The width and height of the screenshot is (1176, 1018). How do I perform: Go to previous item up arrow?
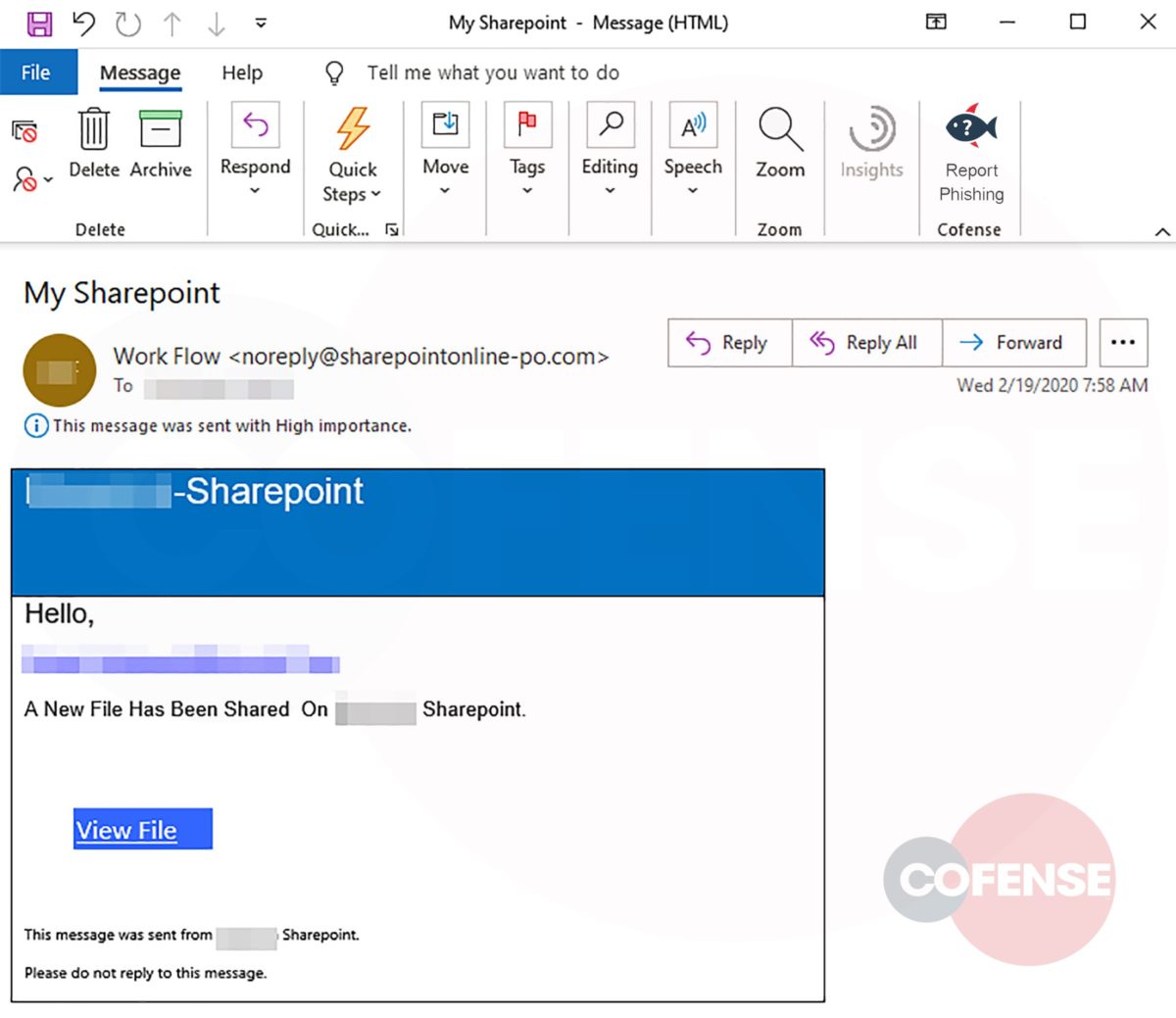[172, 24]
